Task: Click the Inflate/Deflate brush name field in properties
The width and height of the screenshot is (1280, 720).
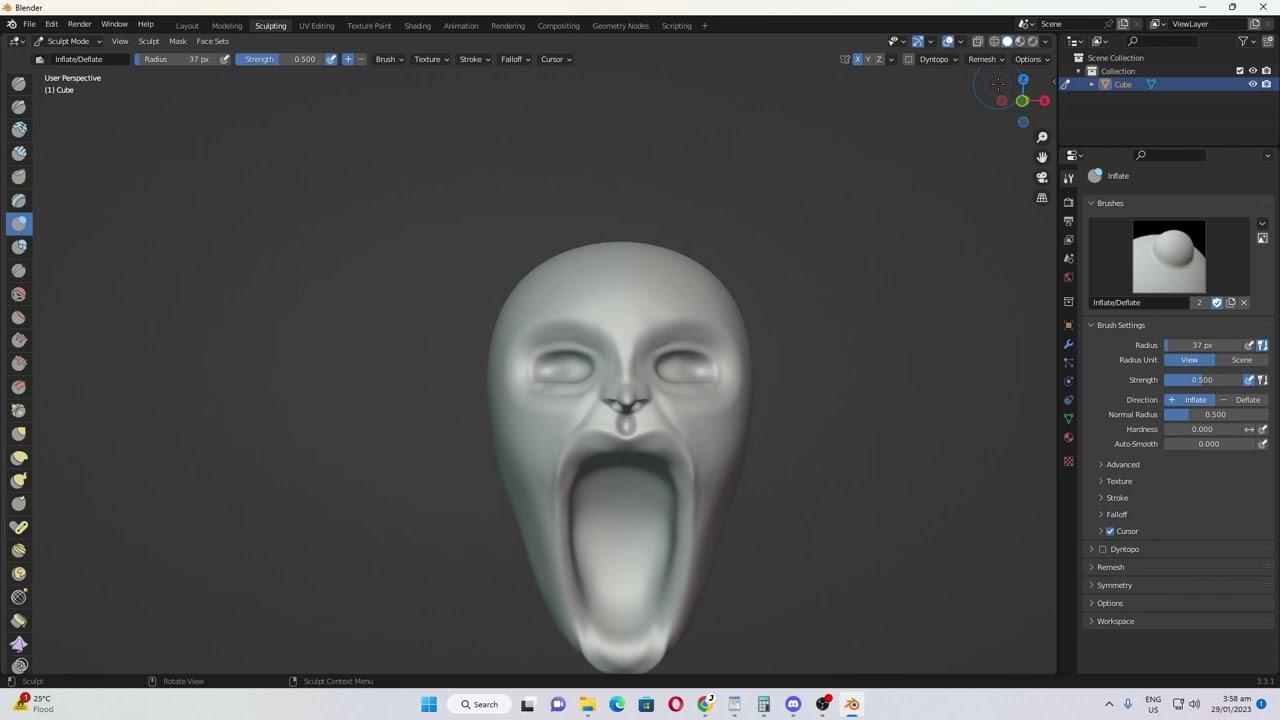Action: tap(1140, 303)
